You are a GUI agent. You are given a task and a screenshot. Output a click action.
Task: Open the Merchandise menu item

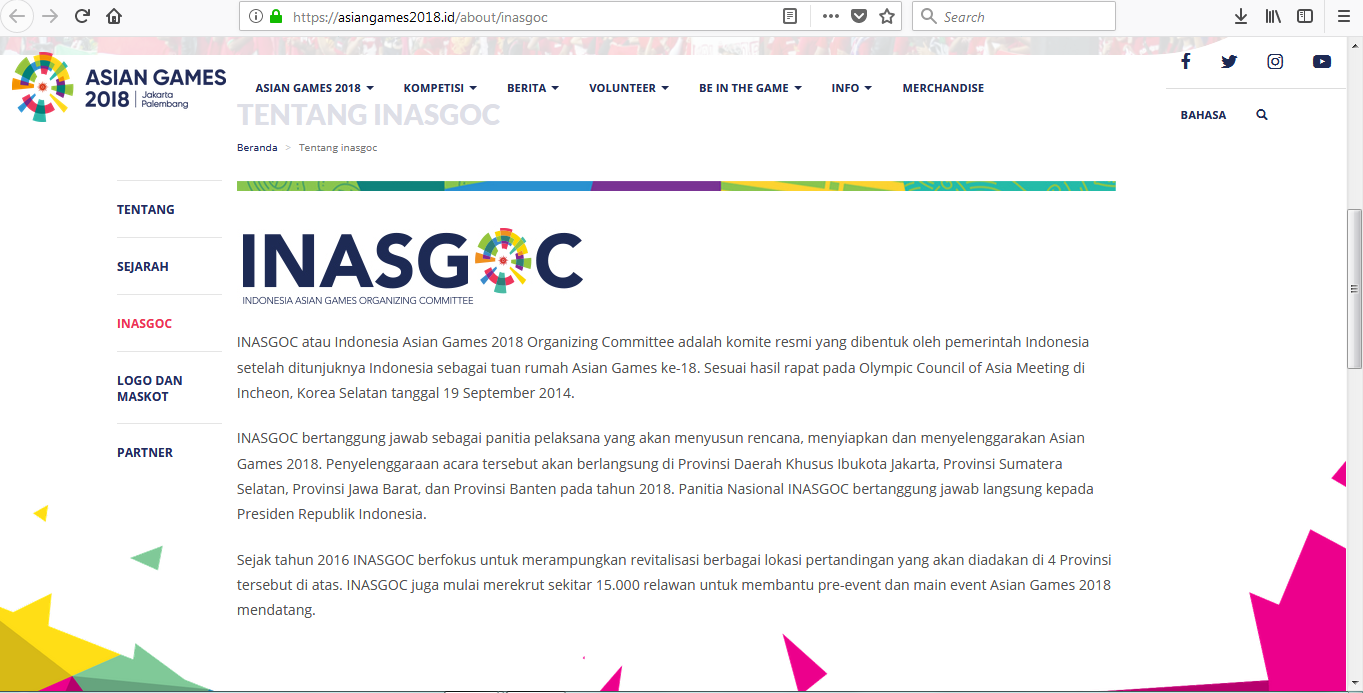click(x=943, y=88)
